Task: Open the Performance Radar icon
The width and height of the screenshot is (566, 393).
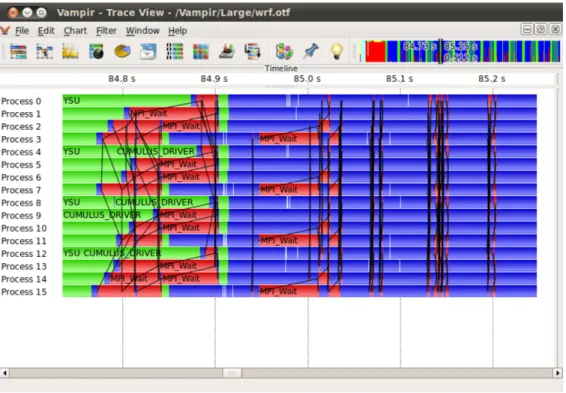Action: pos(96,52)
